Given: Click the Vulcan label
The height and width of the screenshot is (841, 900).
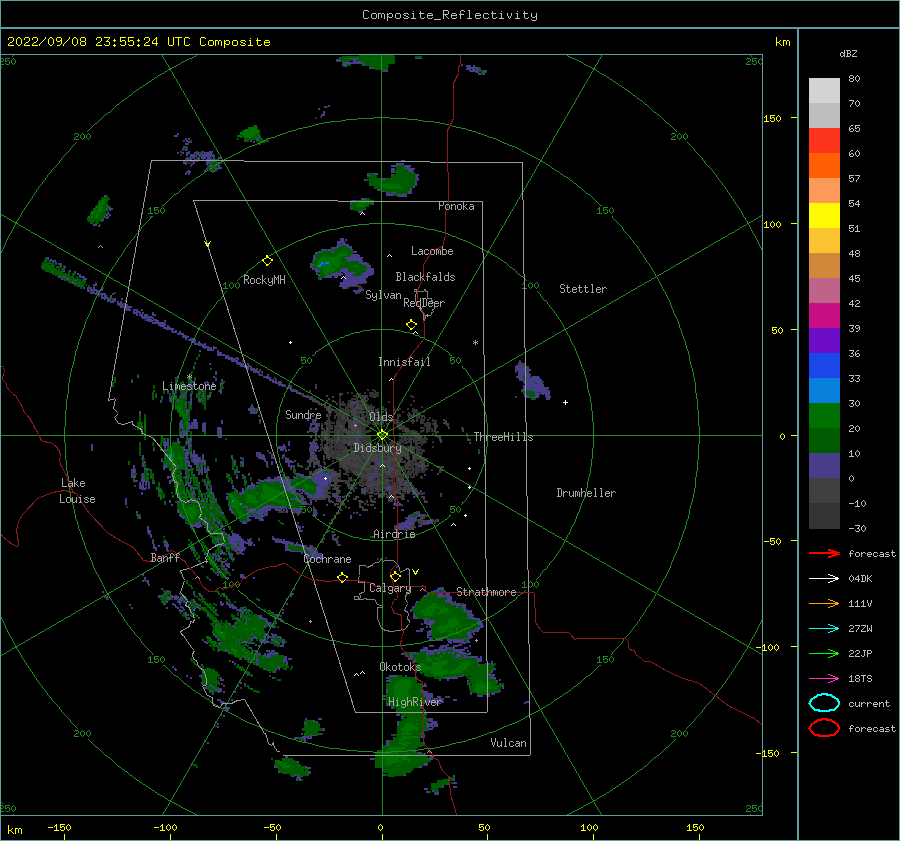Looking at the screenshot, I should (509, 743).
